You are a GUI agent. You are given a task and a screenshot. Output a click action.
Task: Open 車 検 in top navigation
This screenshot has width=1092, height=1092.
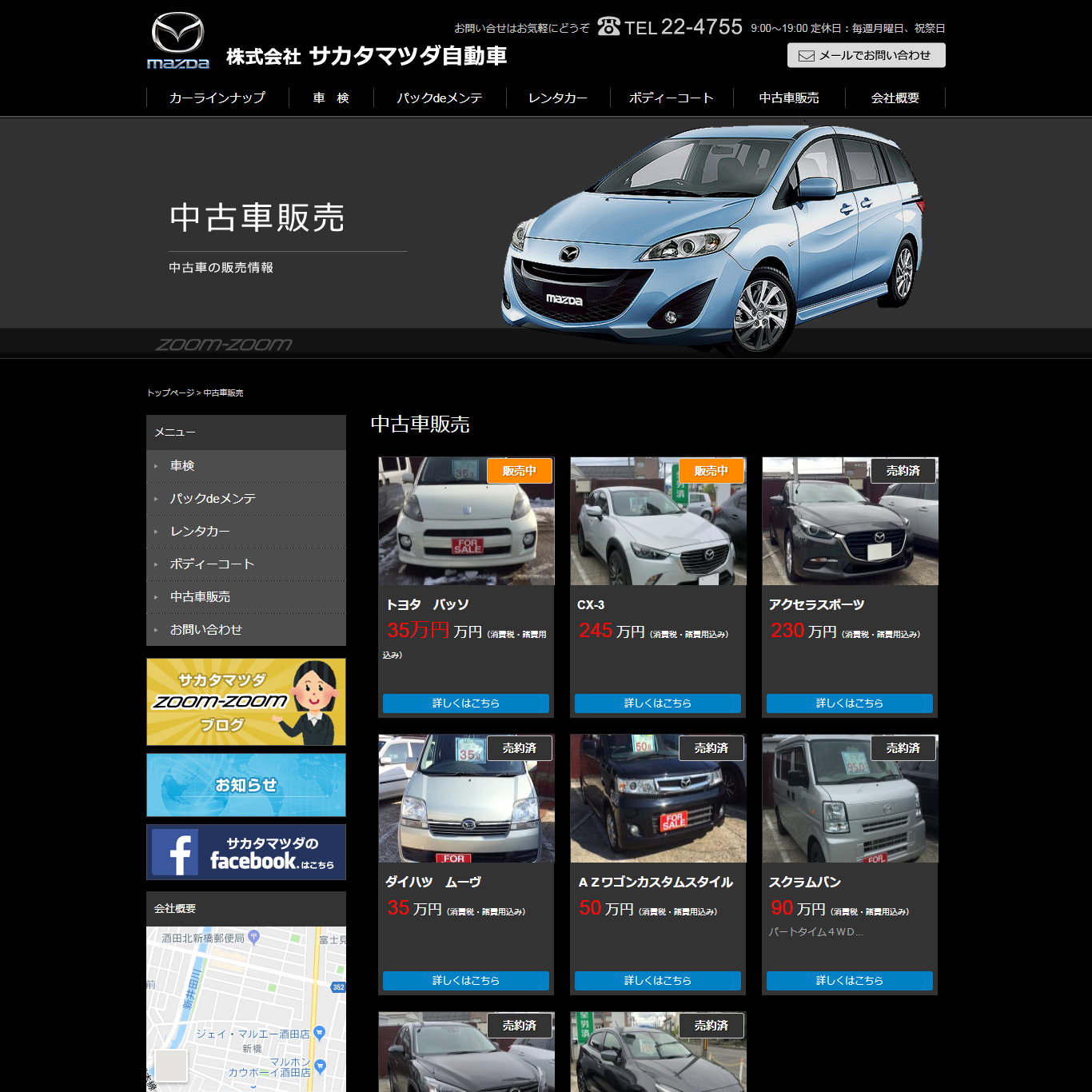click(331, 98)
